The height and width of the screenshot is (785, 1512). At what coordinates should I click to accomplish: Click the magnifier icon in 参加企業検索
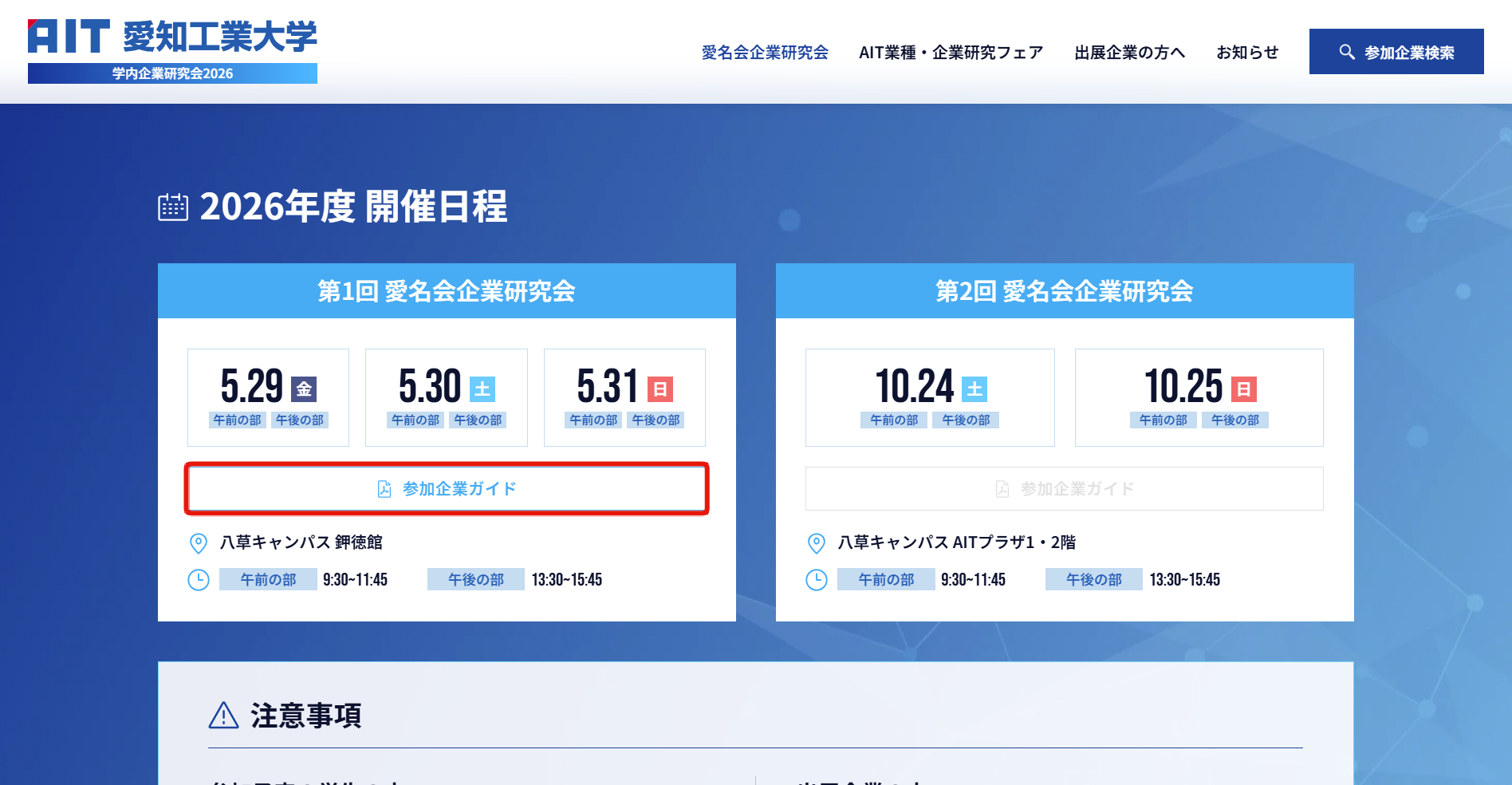click(x=1346, y=52)
